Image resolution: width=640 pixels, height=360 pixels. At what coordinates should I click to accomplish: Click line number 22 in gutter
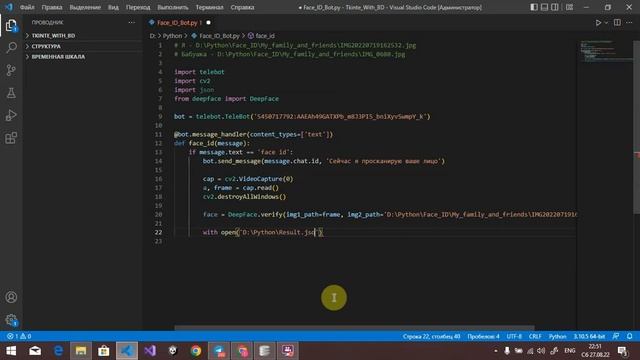click(x=158, y=232)
